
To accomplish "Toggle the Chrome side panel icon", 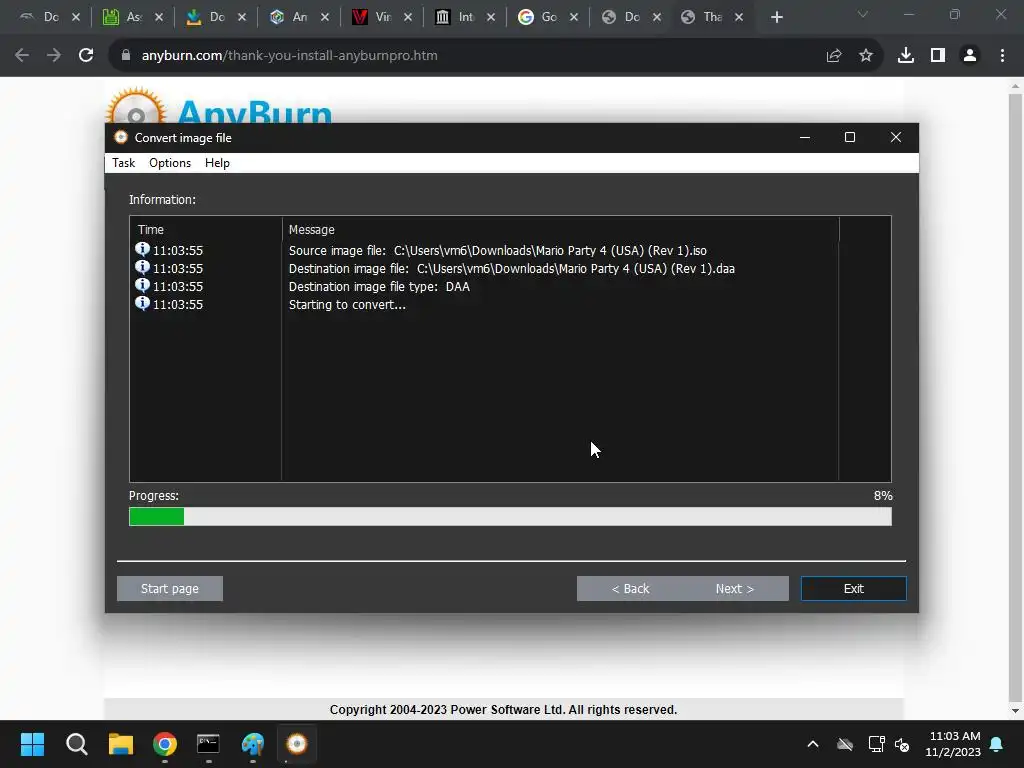I will pyautogui.click(x=938, y=56).
